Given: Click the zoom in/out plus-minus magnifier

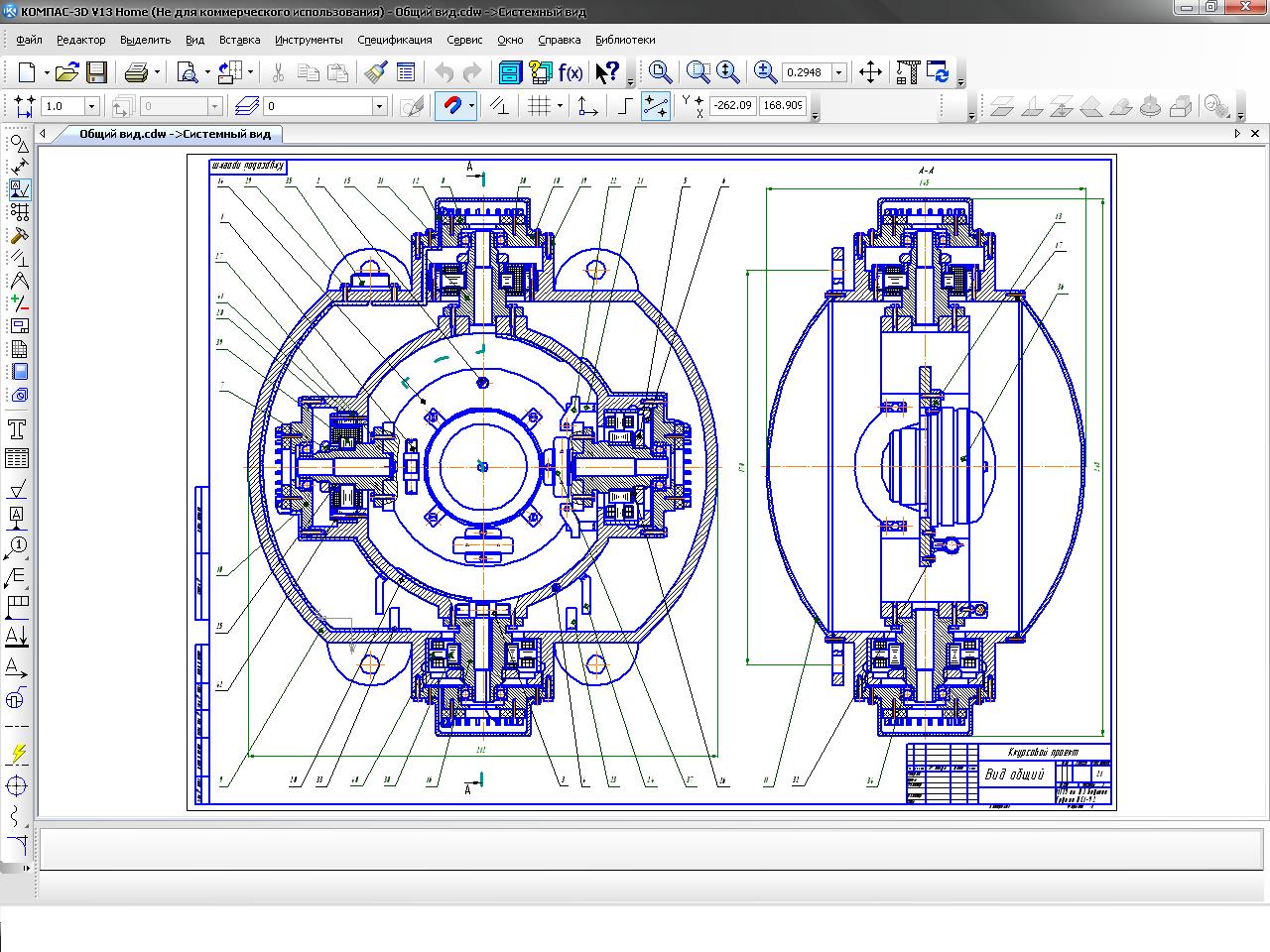Looking at the screenshot, I should click(x=765, y=72).
